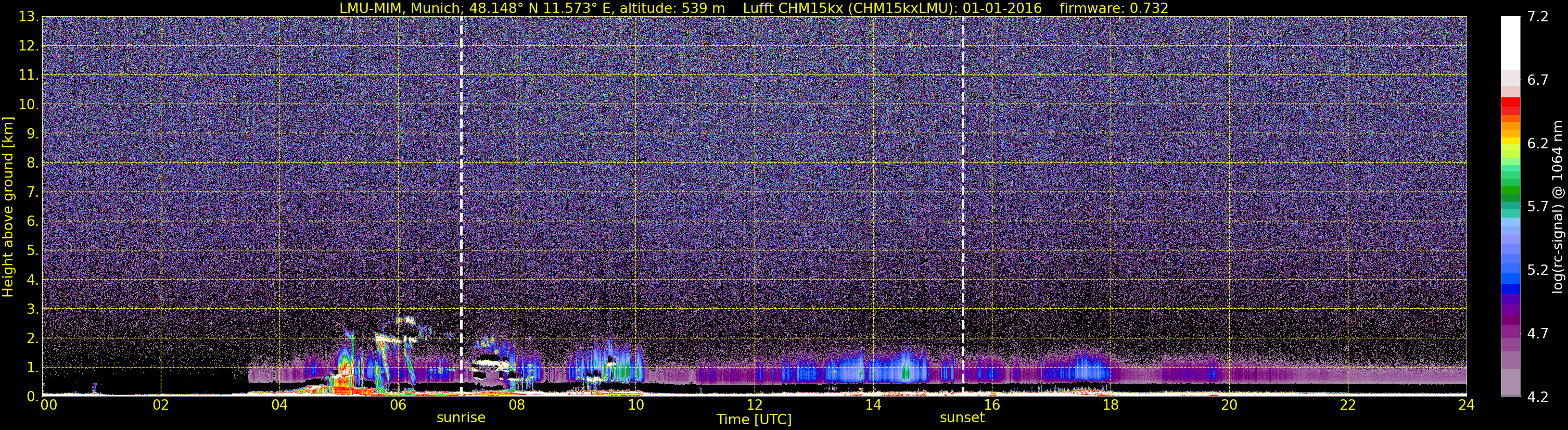1568x430 pixels.
Task: Click the '3.' tick on the height axis
Action: [x=33, y=309]
